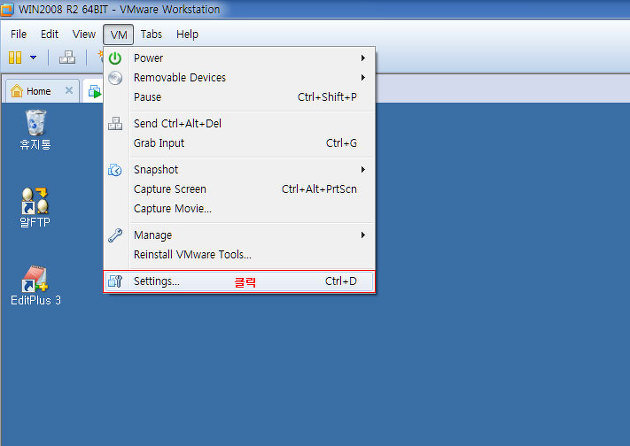Click the Snapshot submenu arrow
This screenshot has height=446, width=630.
coord(363,170)
